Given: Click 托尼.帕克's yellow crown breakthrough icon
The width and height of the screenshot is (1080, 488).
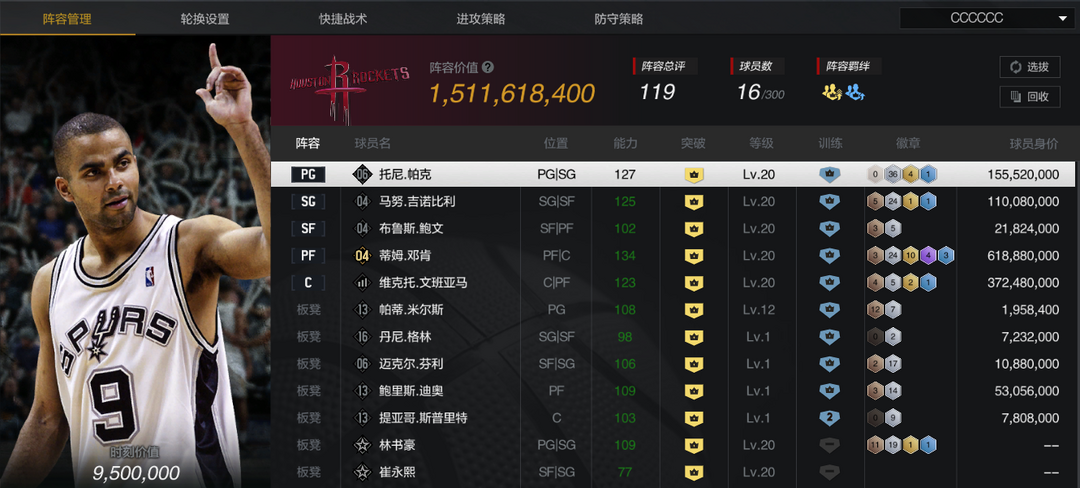Looking at the screenshot, I should 694,175.
